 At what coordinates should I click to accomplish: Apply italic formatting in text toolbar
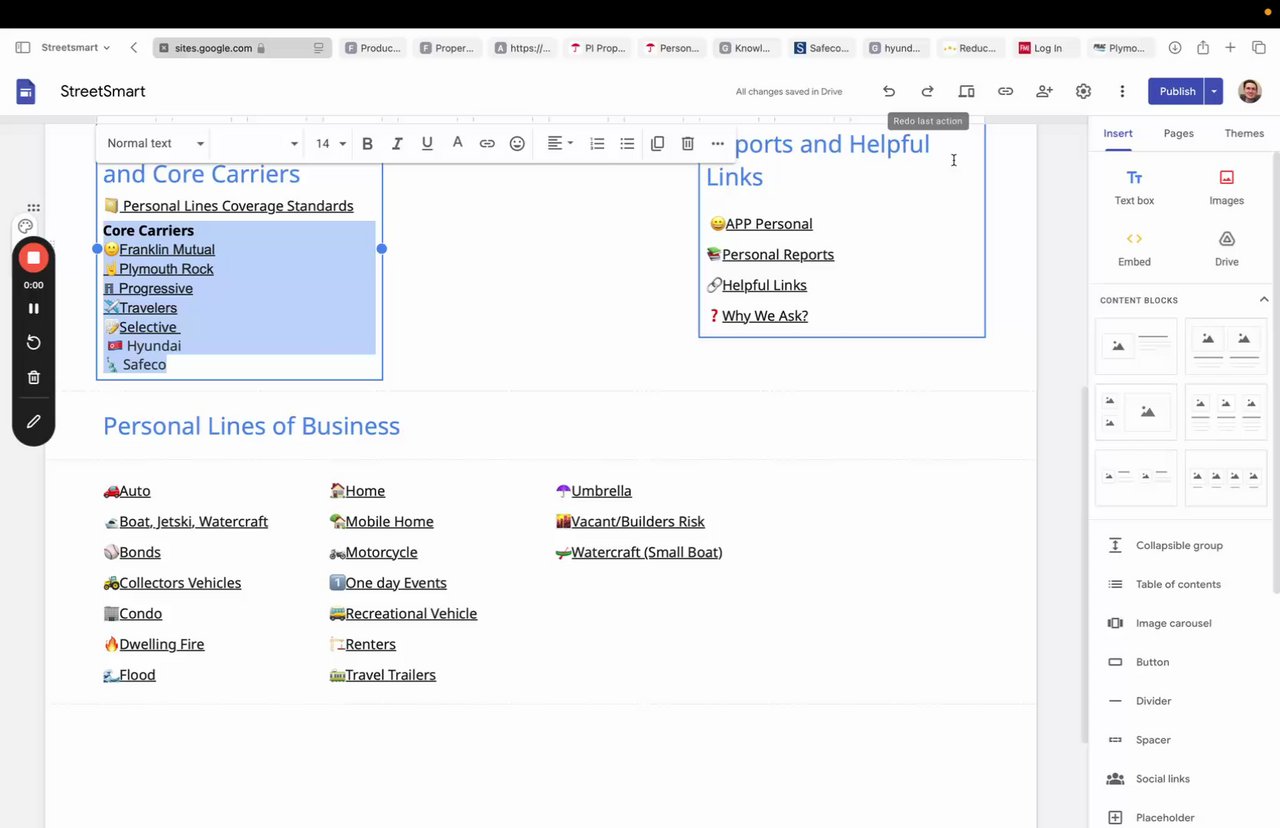point(397,144)
